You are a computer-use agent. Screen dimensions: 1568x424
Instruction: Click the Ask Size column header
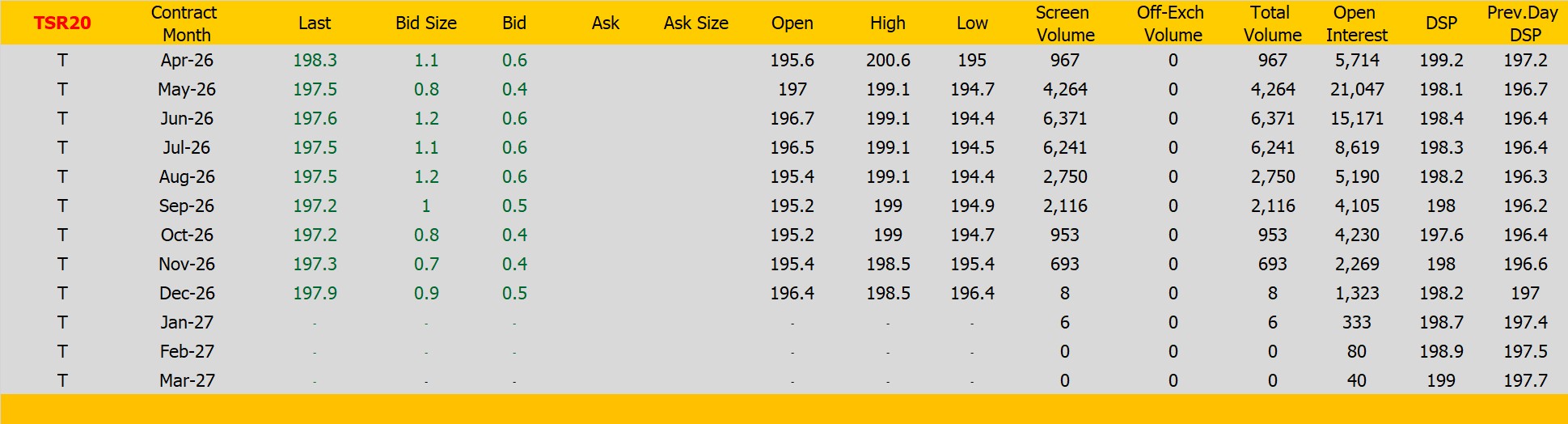pyautogui.click(x=695, y=23)
